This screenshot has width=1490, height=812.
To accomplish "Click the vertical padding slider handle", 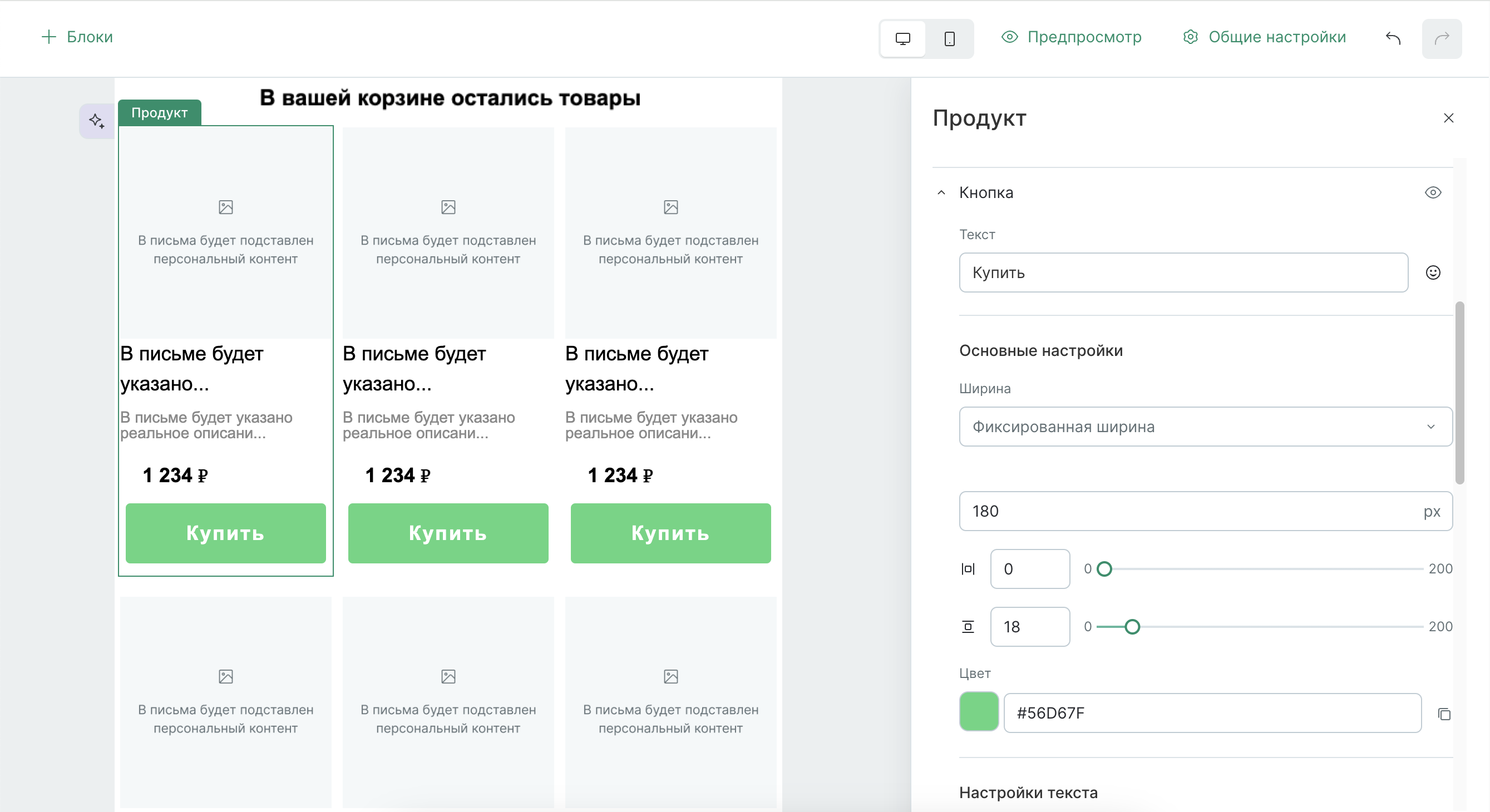I will [1132, 626].
